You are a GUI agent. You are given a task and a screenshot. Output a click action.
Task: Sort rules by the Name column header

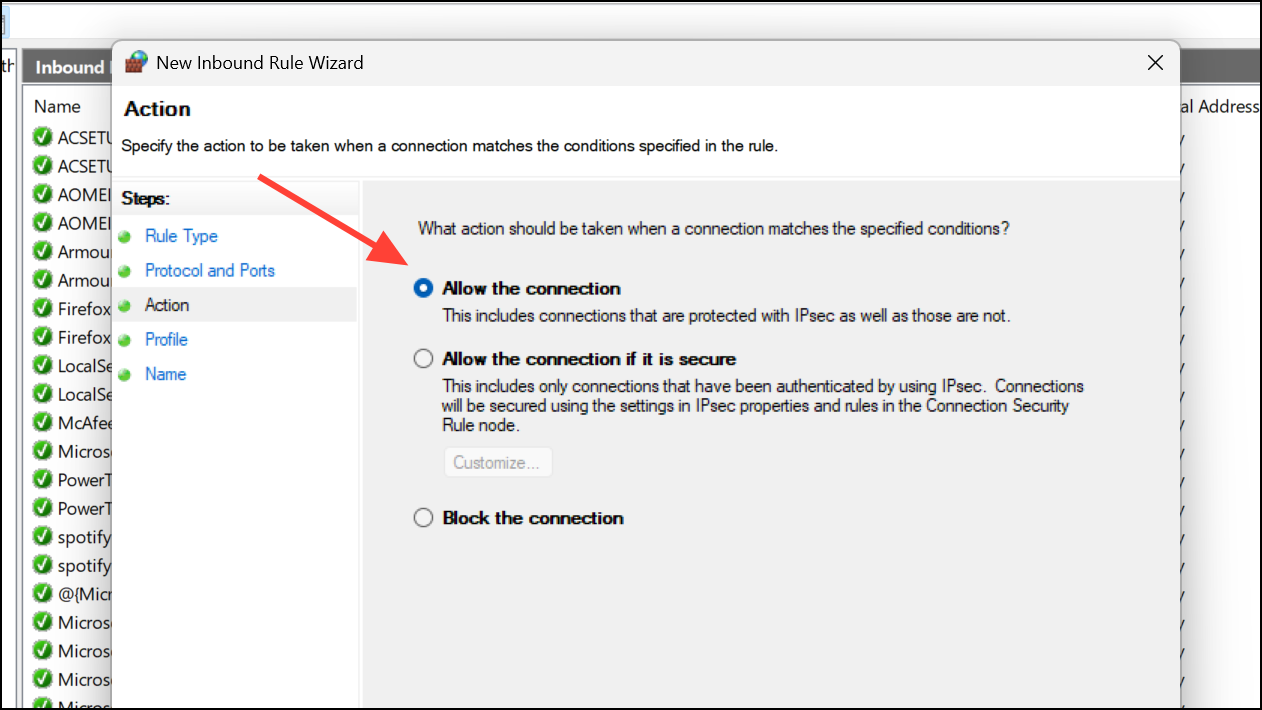click(57, 106)
